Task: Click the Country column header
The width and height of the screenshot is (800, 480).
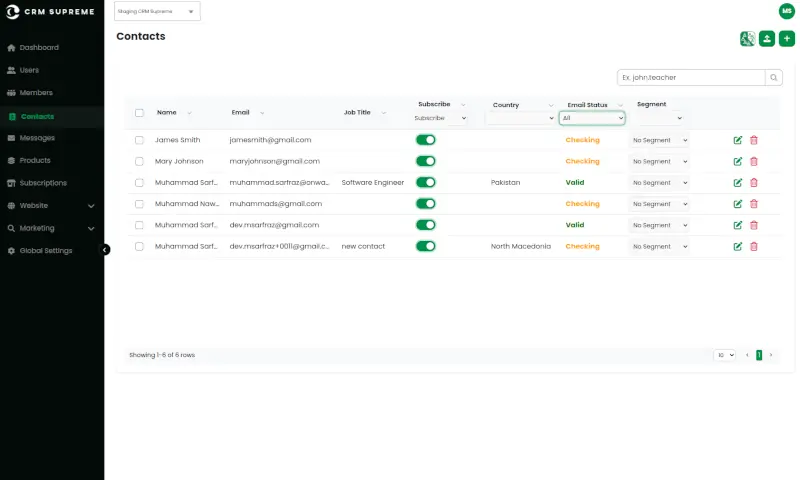Action: pos(506,105)
